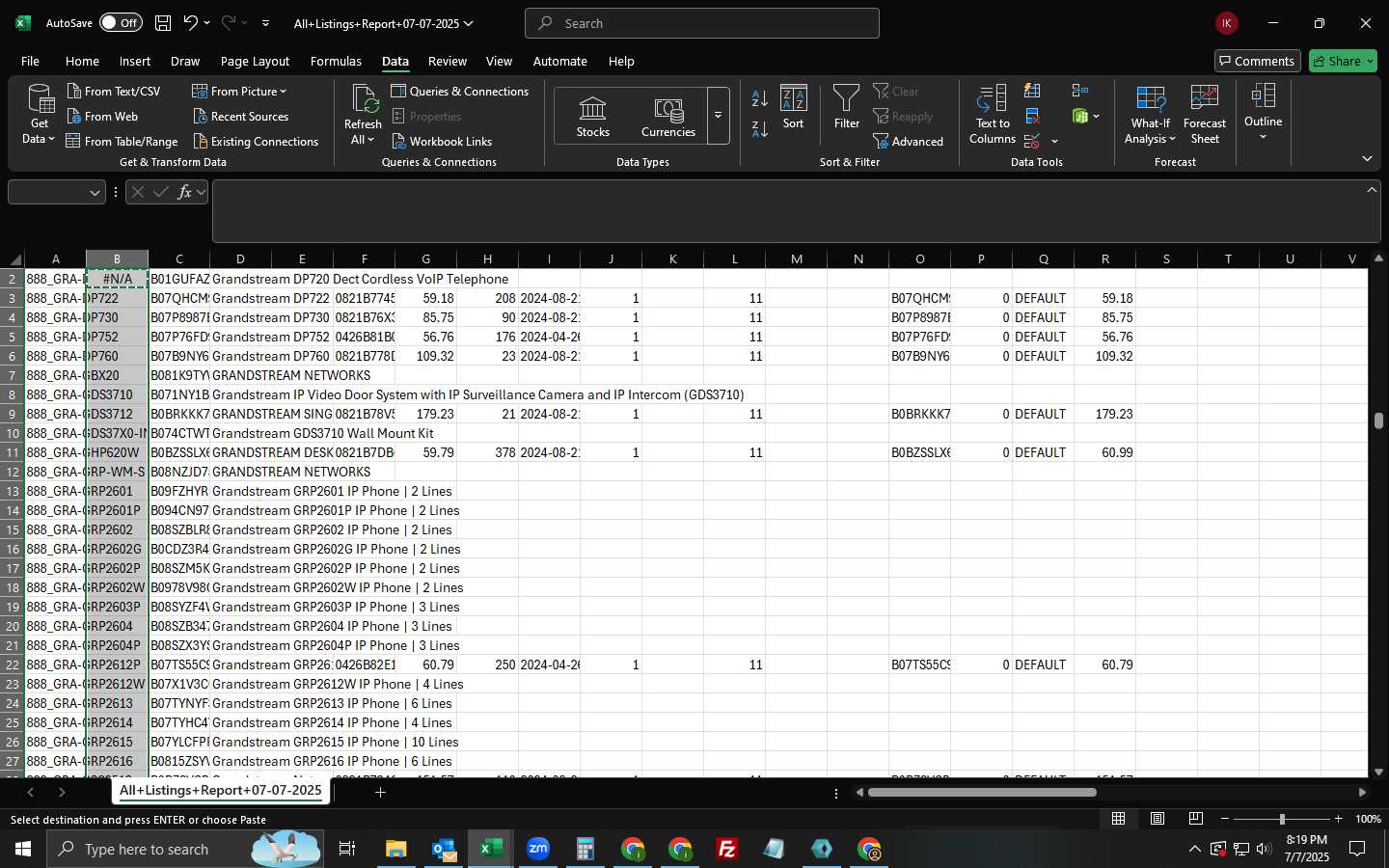Image resolution: width=1389 pixels, height=868 pixels.
Task: Open the Comments pane button
Action: point(1257,61)
